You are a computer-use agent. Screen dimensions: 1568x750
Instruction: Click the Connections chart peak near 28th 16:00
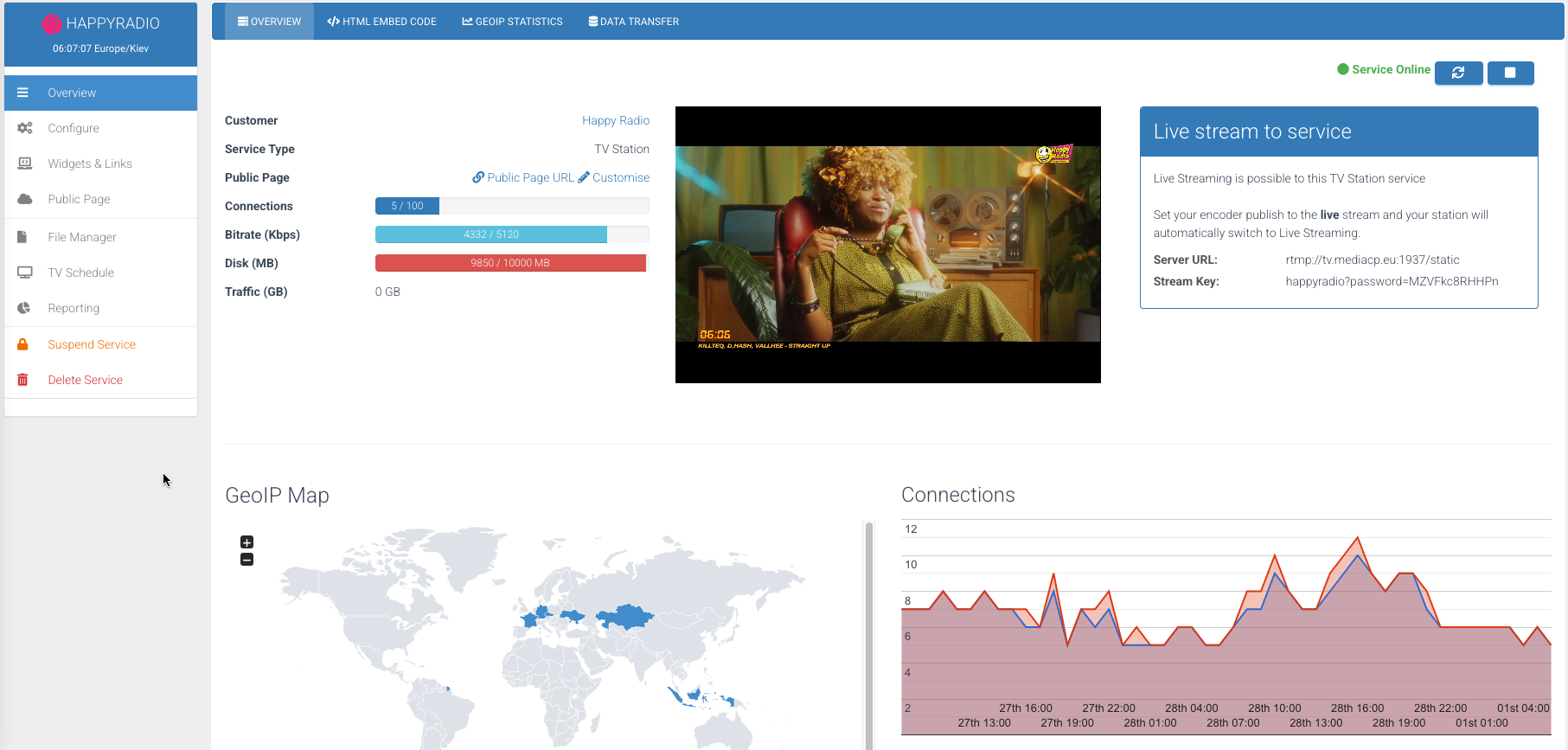point(1357,539)
